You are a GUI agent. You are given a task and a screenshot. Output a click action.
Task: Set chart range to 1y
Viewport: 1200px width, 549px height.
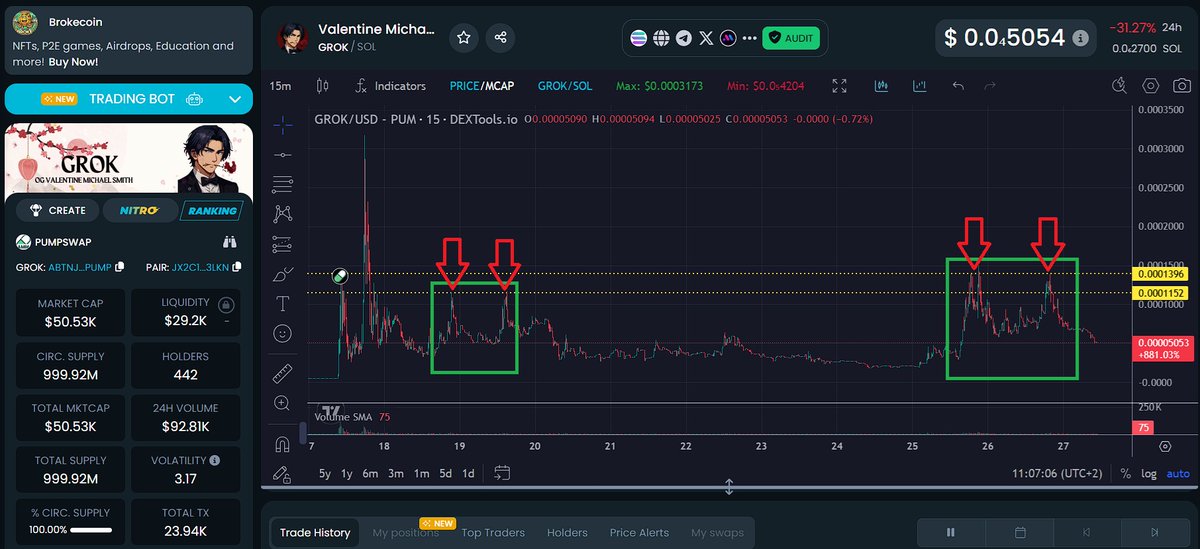[347, 474]
